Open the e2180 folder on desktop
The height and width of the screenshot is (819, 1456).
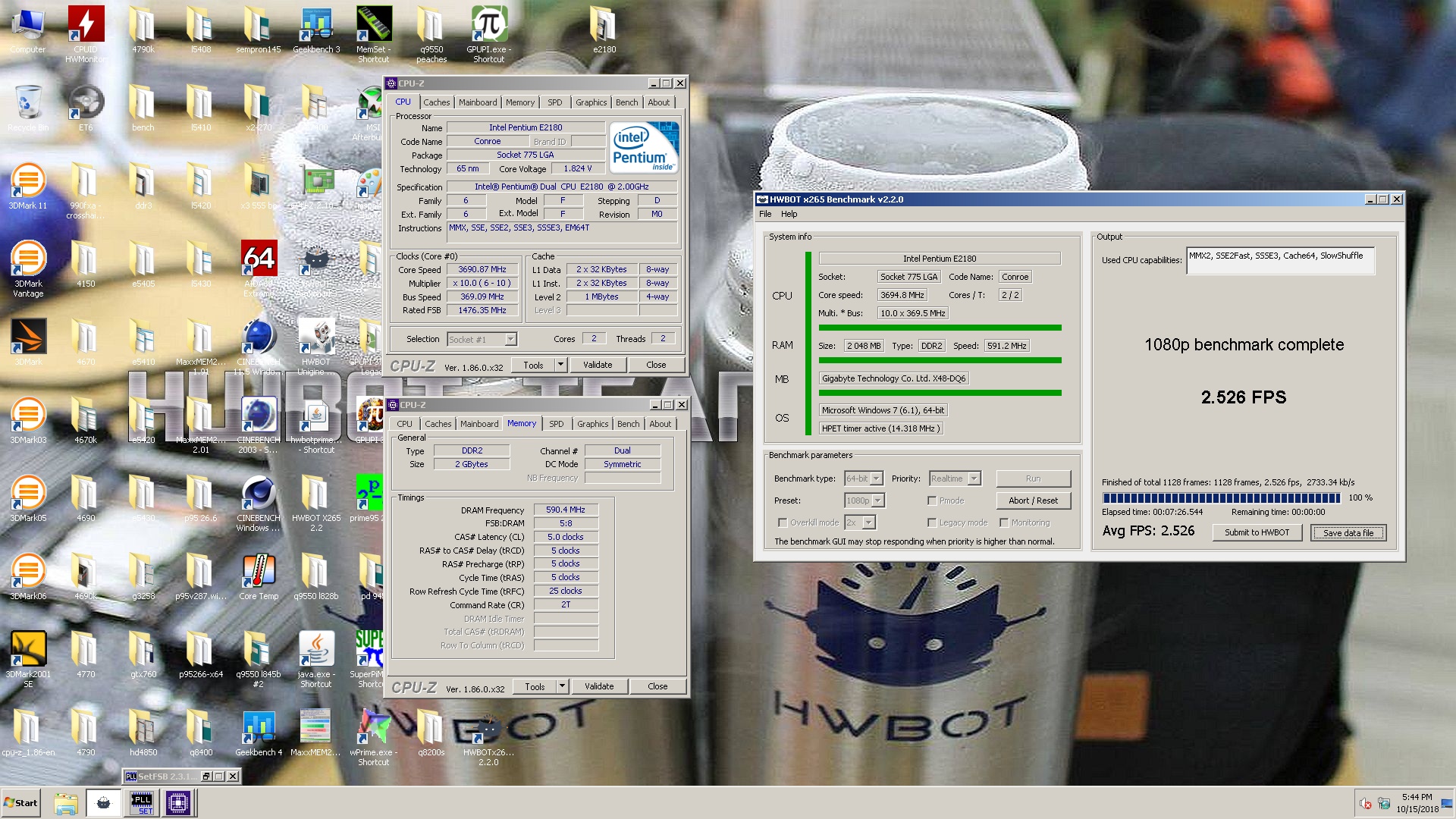pos(604,30)
